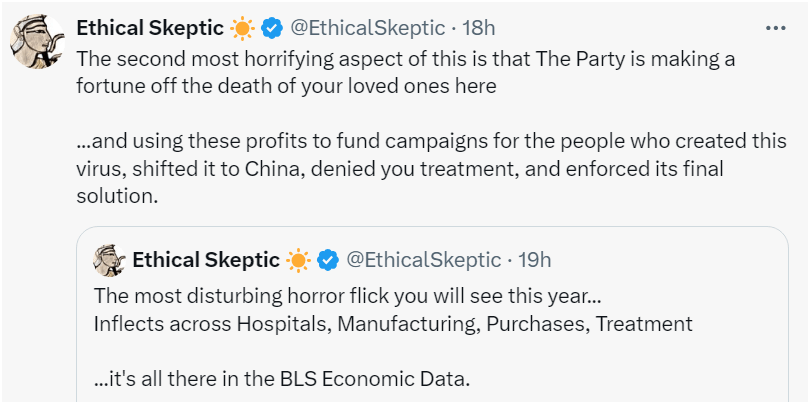Open the three-dot More options menu
The height and width of the screenshot is (404, 810).
776,28
